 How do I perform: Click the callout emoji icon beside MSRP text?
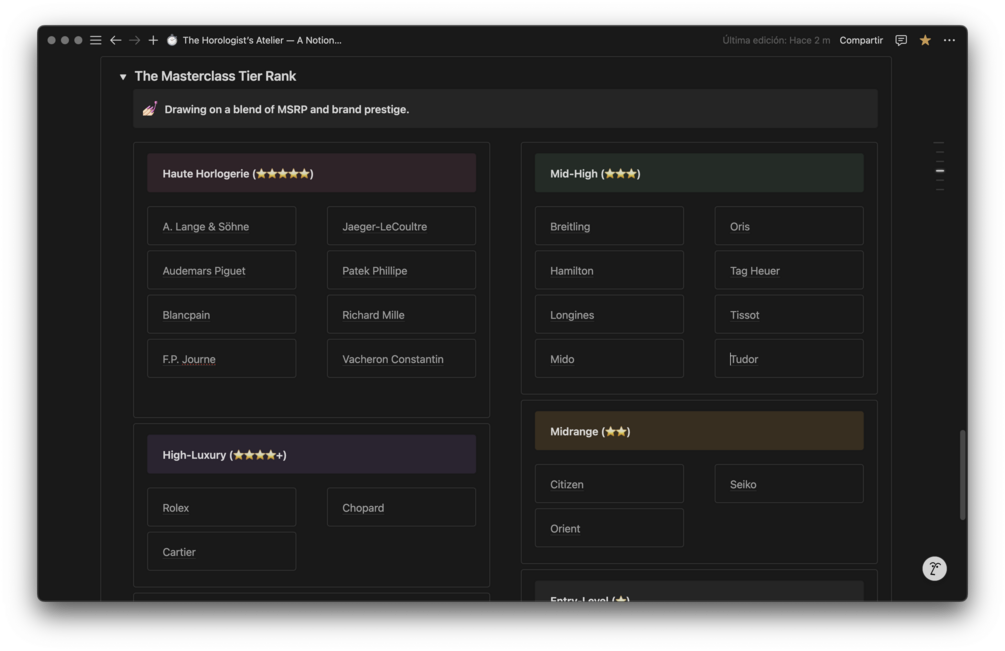[x=149, y=109]
